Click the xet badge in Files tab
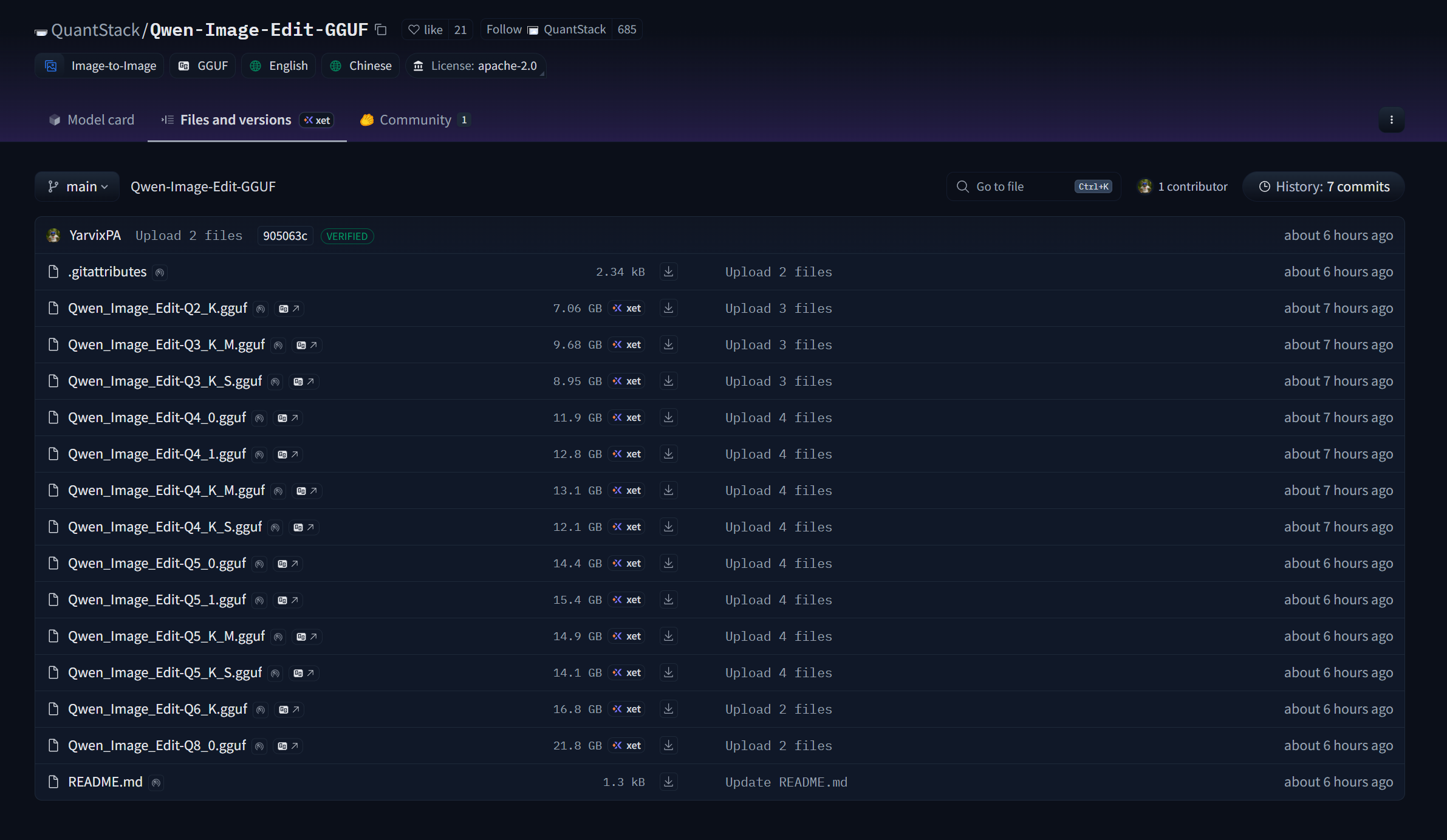This screenshot has width=1447, height=840. pos(317,120)
